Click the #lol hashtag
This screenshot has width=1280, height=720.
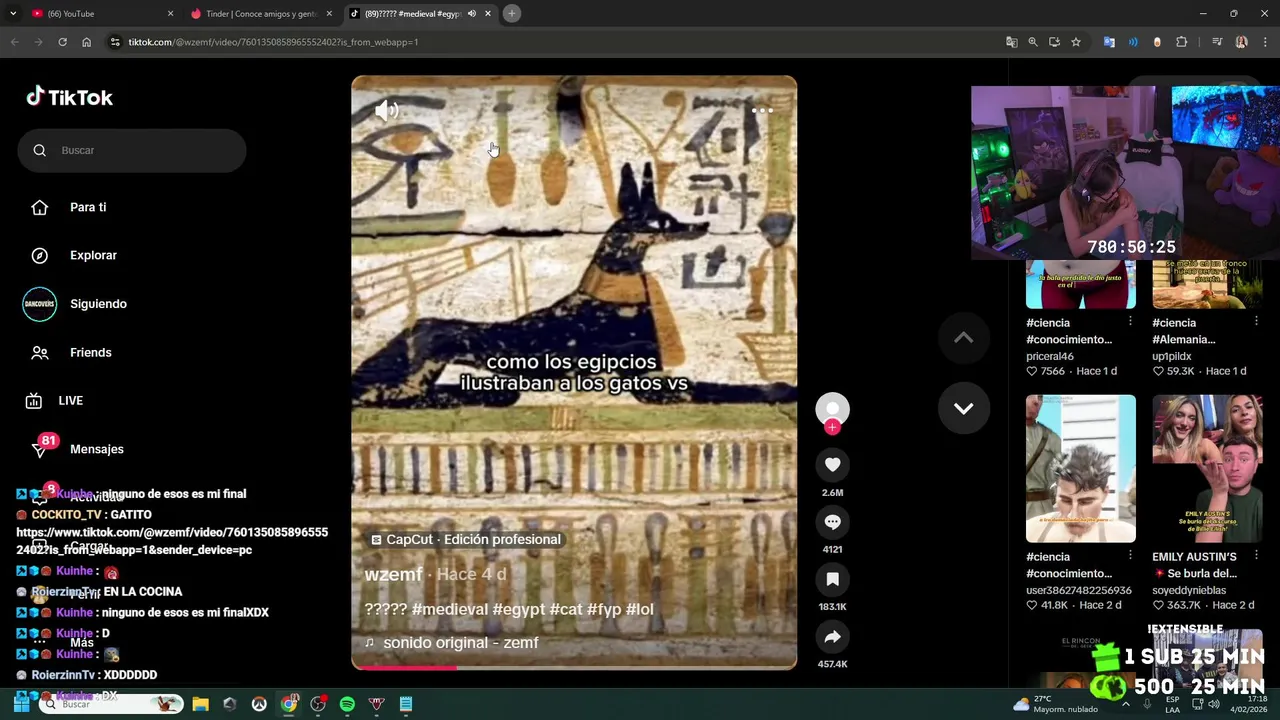(639, 609)
